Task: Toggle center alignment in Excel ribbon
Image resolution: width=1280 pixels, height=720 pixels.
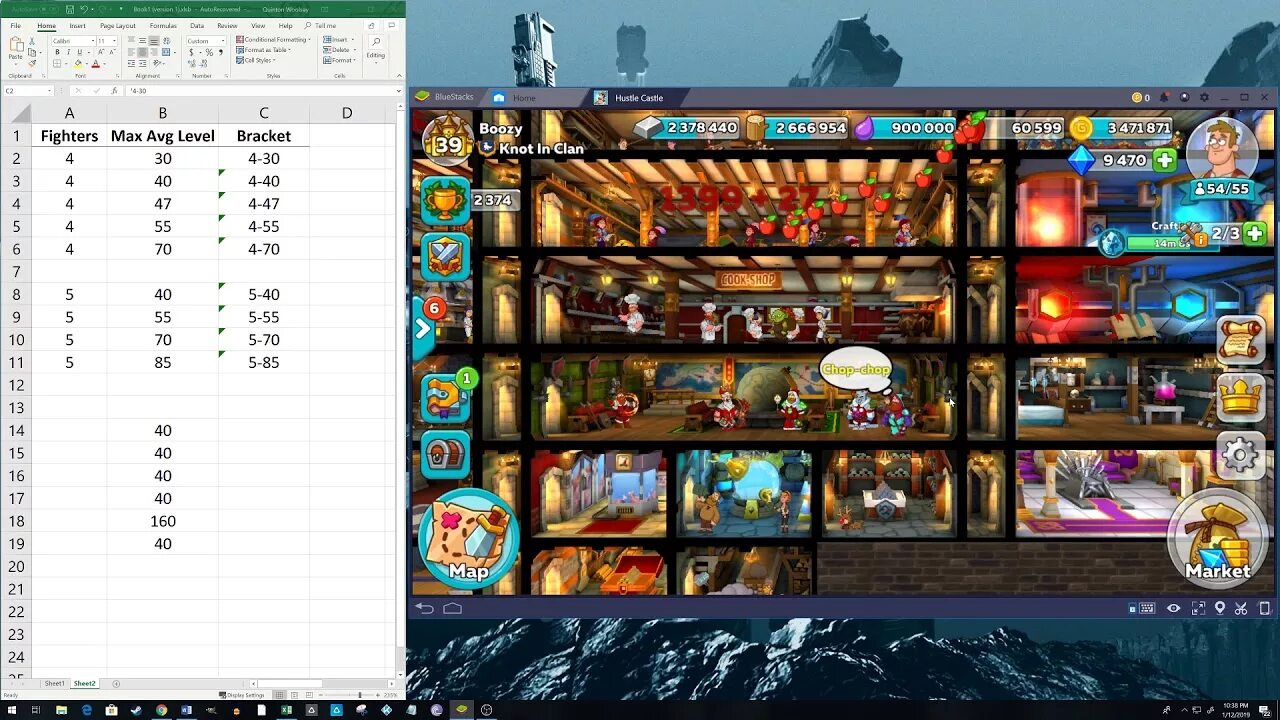Action: pyautogui.click(x=142, y=52)
